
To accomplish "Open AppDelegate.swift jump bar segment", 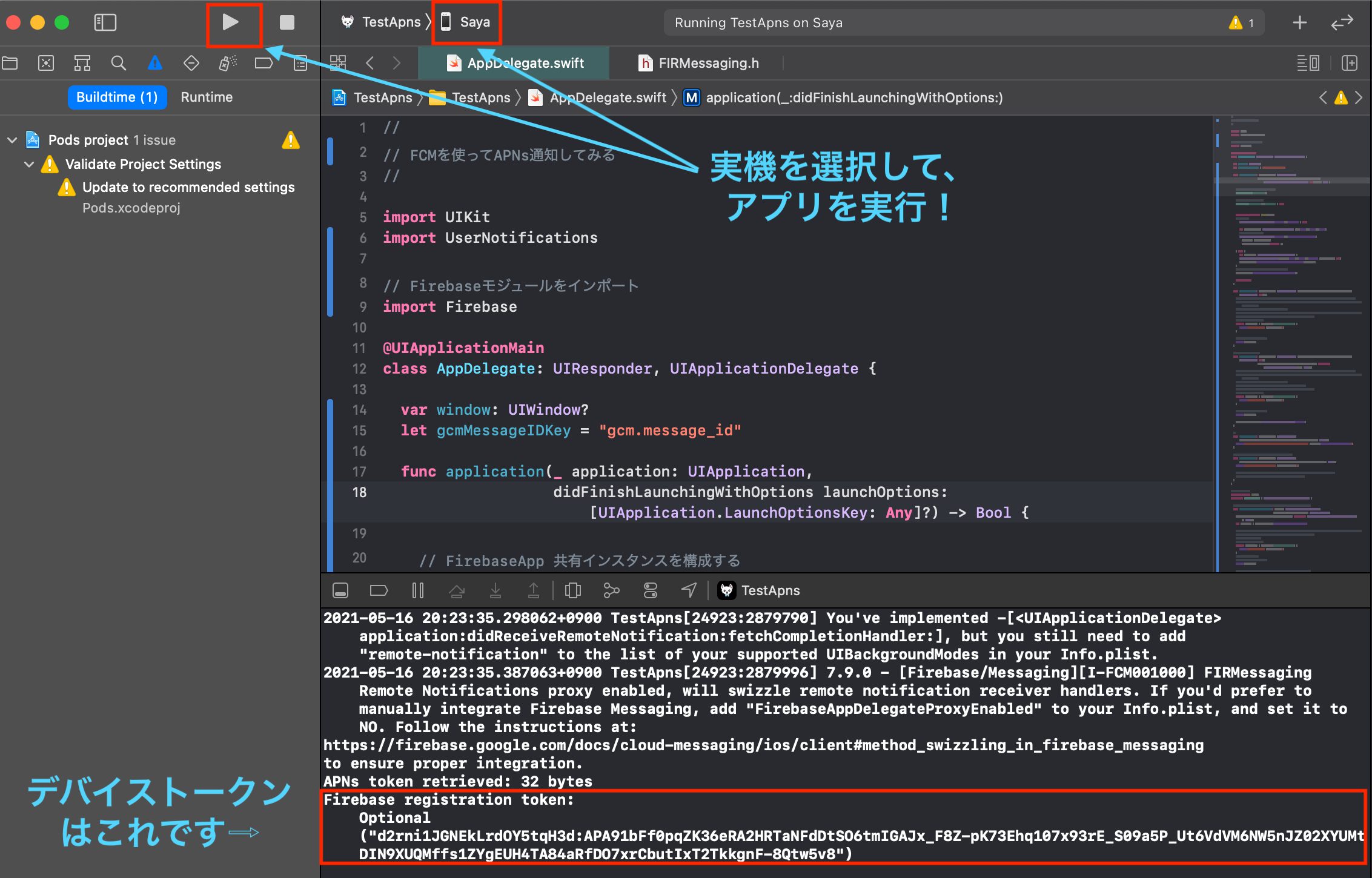I will click(x=597, y=97).
